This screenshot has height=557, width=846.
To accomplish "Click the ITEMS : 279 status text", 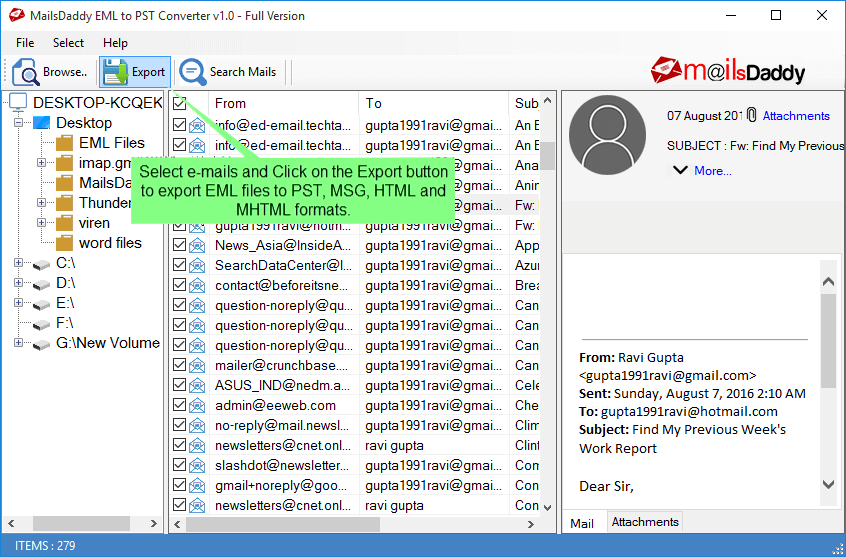I will coord(45,546).
